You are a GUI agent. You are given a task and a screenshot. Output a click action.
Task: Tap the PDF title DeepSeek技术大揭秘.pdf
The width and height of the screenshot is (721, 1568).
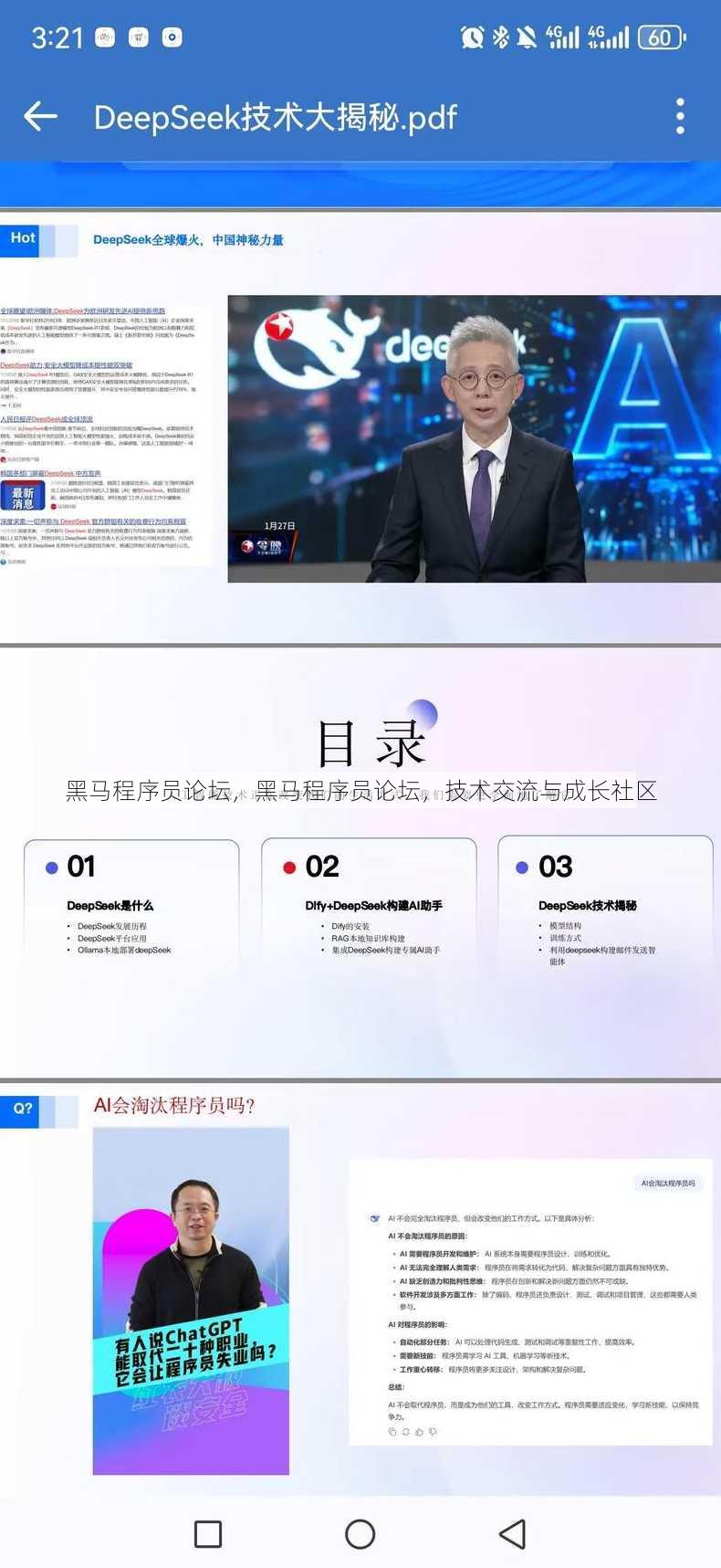tap(276, 117)
